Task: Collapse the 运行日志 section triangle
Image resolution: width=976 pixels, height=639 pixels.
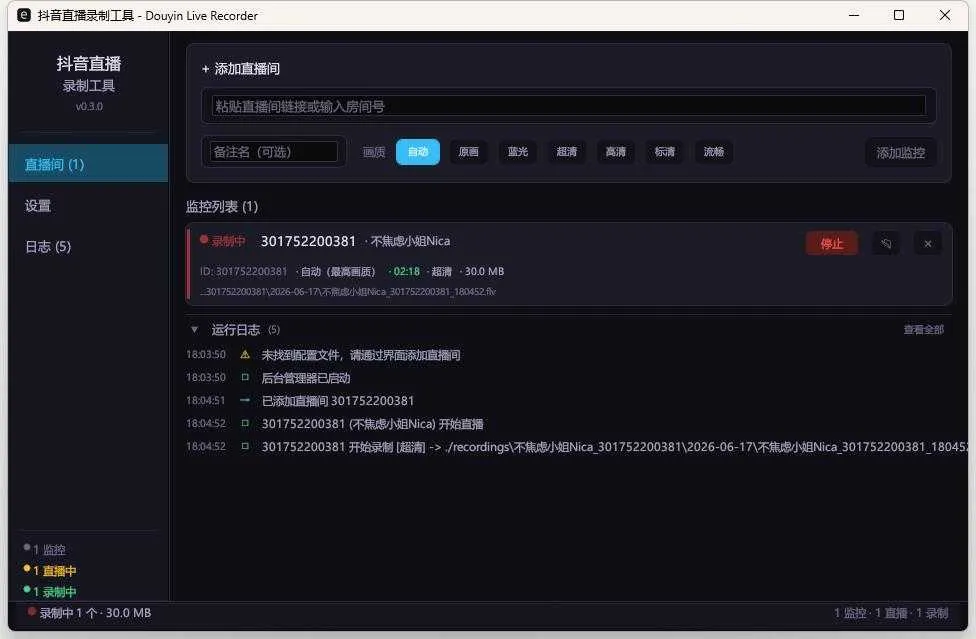Action: 194,330
